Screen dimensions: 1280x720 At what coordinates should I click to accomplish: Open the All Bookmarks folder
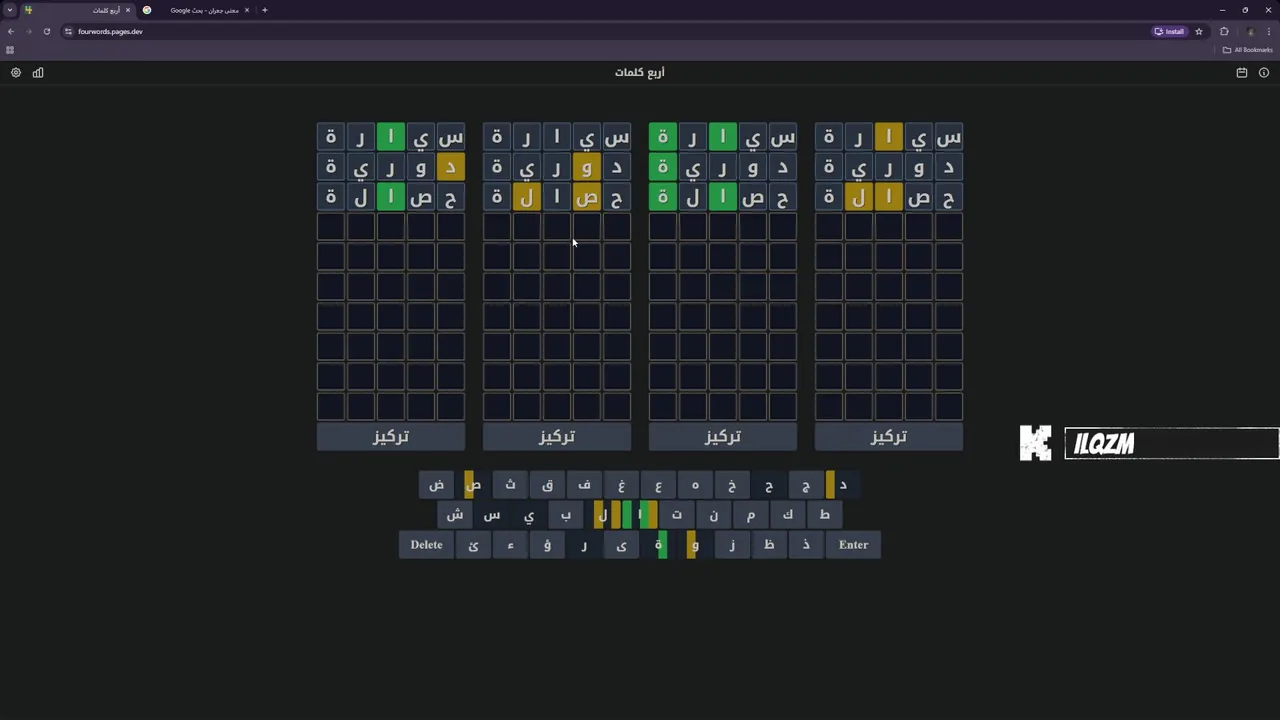[1248, 50]
